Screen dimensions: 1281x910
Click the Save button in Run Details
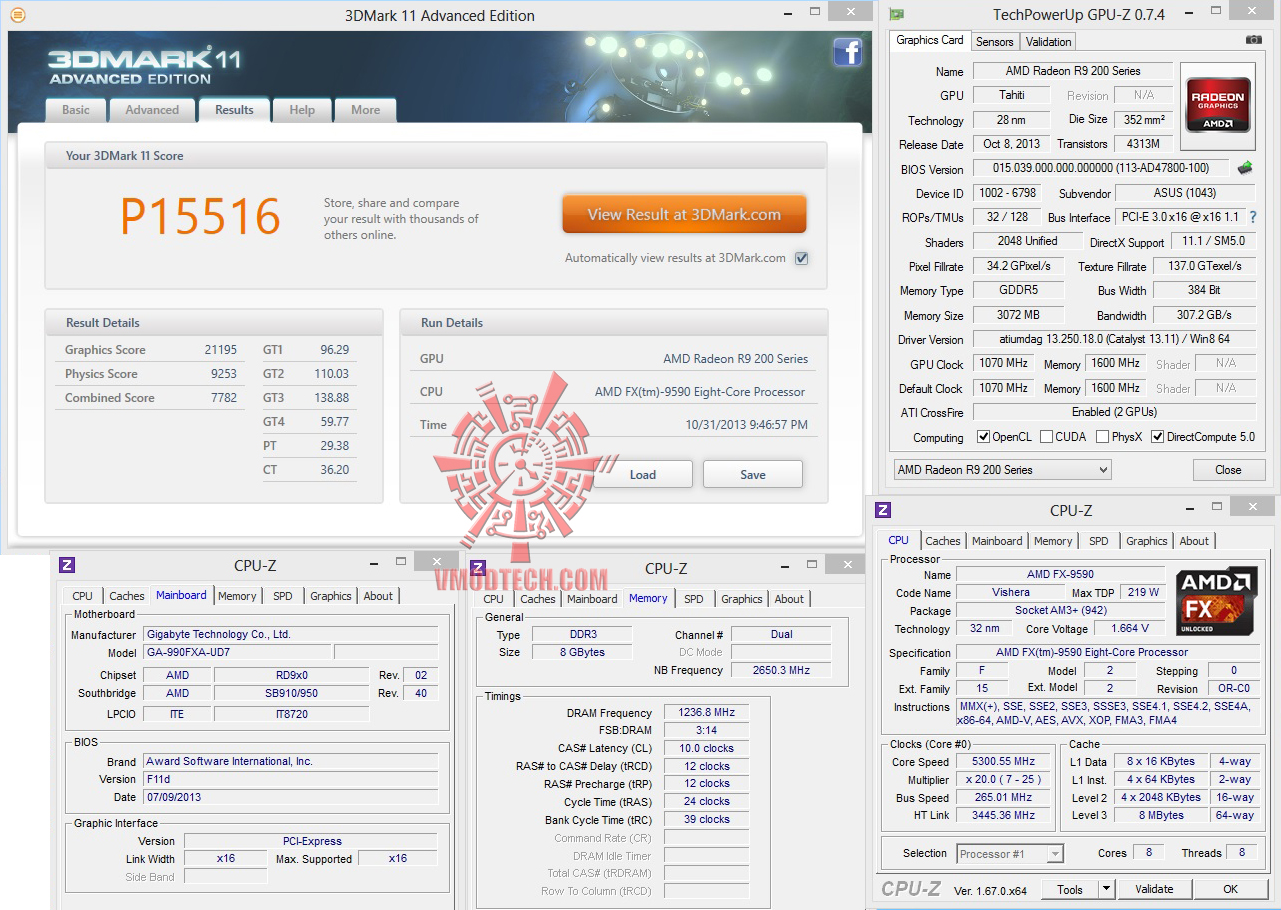(753, 474)
